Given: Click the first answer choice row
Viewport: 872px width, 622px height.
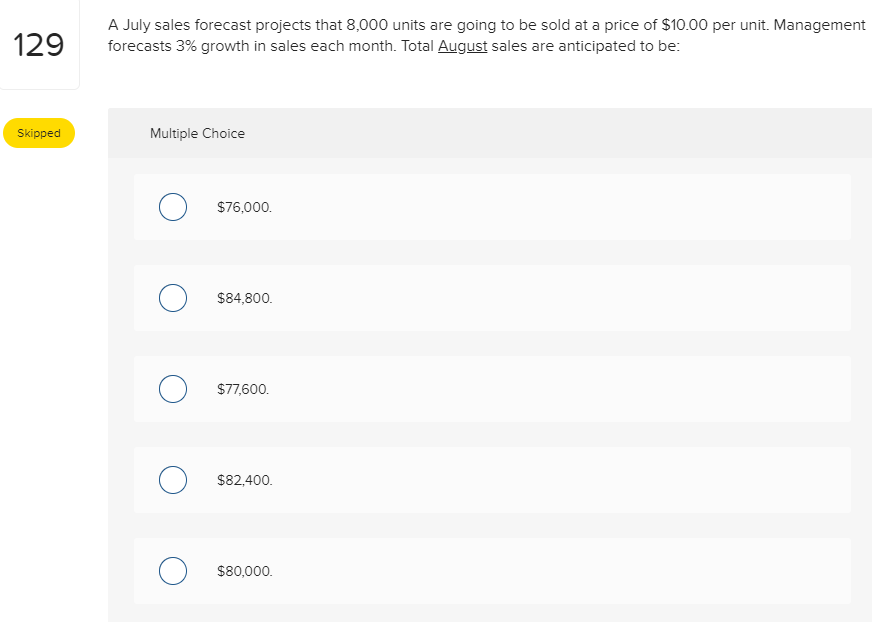Looking at the screenshot, I should [492, 207].
